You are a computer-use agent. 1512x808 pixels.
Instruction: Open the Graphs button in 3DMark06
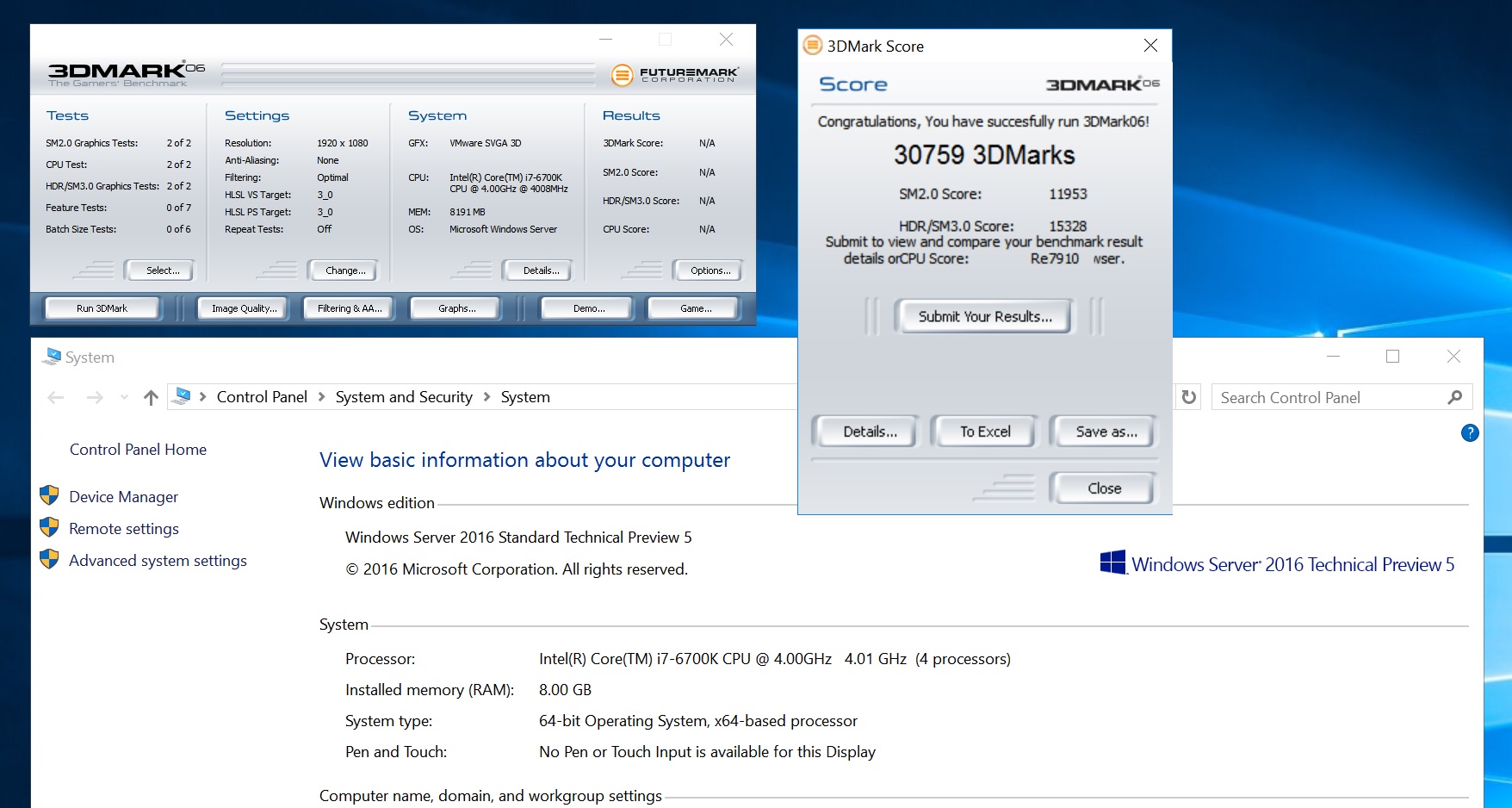[456, 308]
